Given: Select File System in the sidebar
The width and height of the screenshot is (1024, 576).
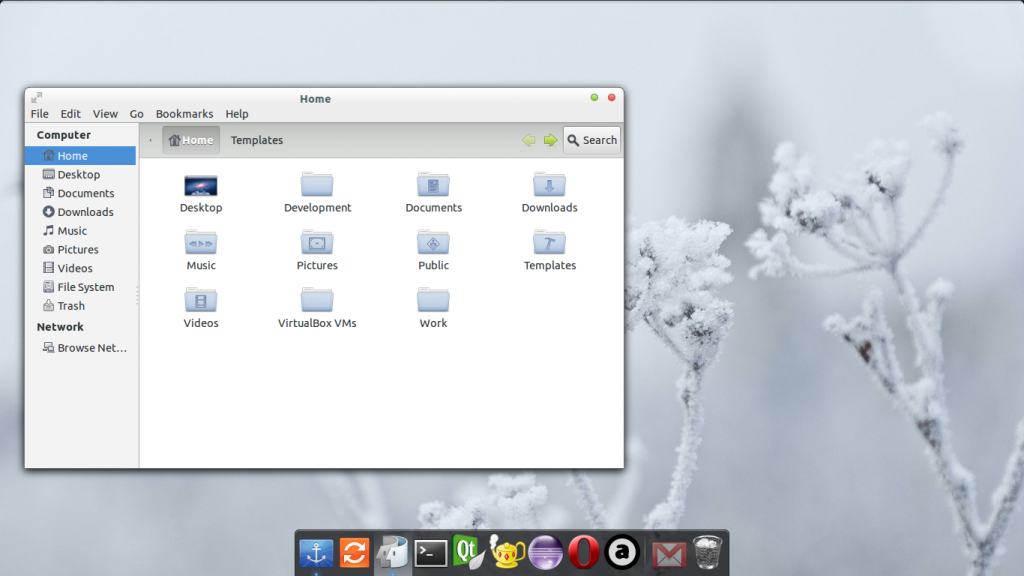Looking at the screenshot, I should tap(85, 287).
